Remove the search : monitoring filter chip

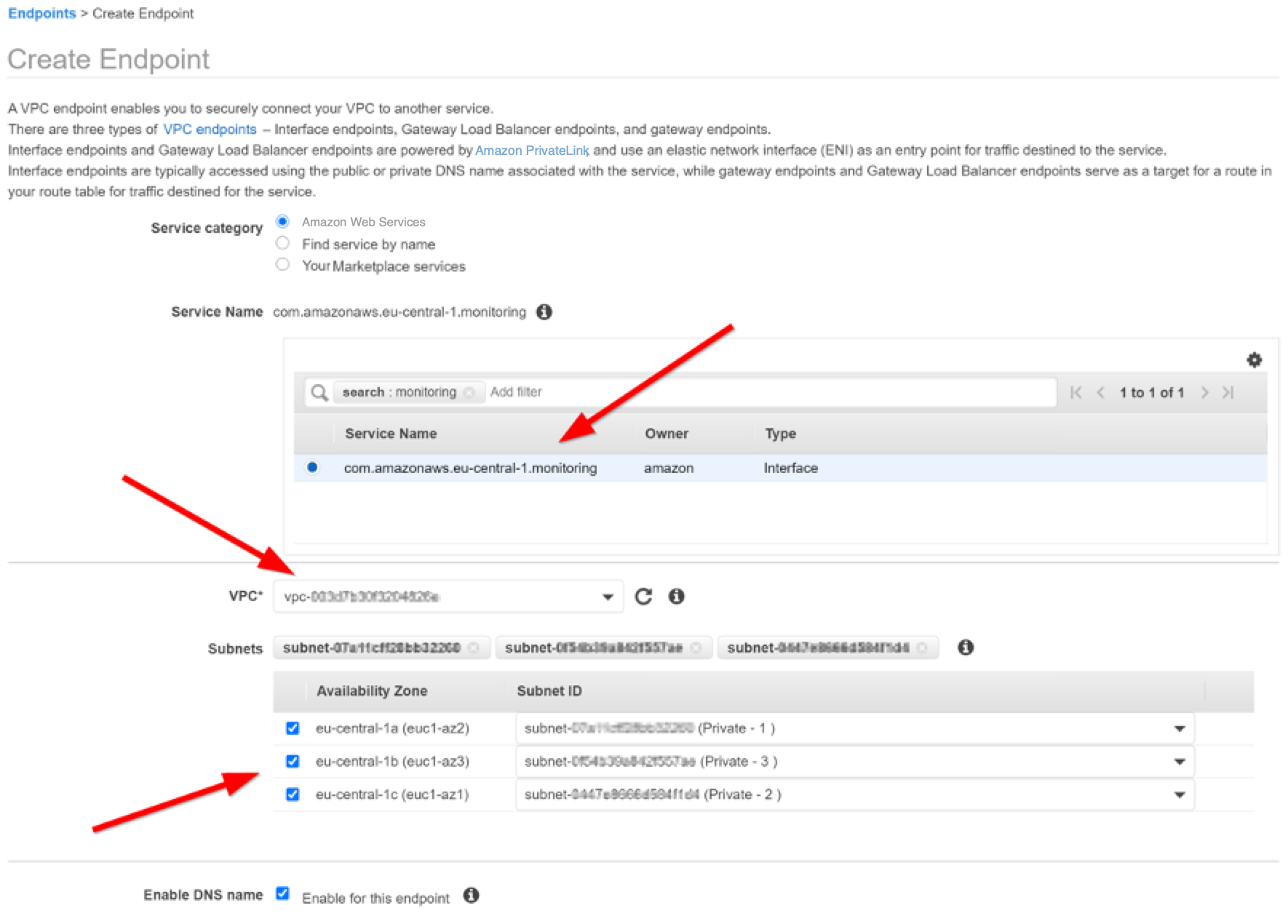(x=469, y=393)
